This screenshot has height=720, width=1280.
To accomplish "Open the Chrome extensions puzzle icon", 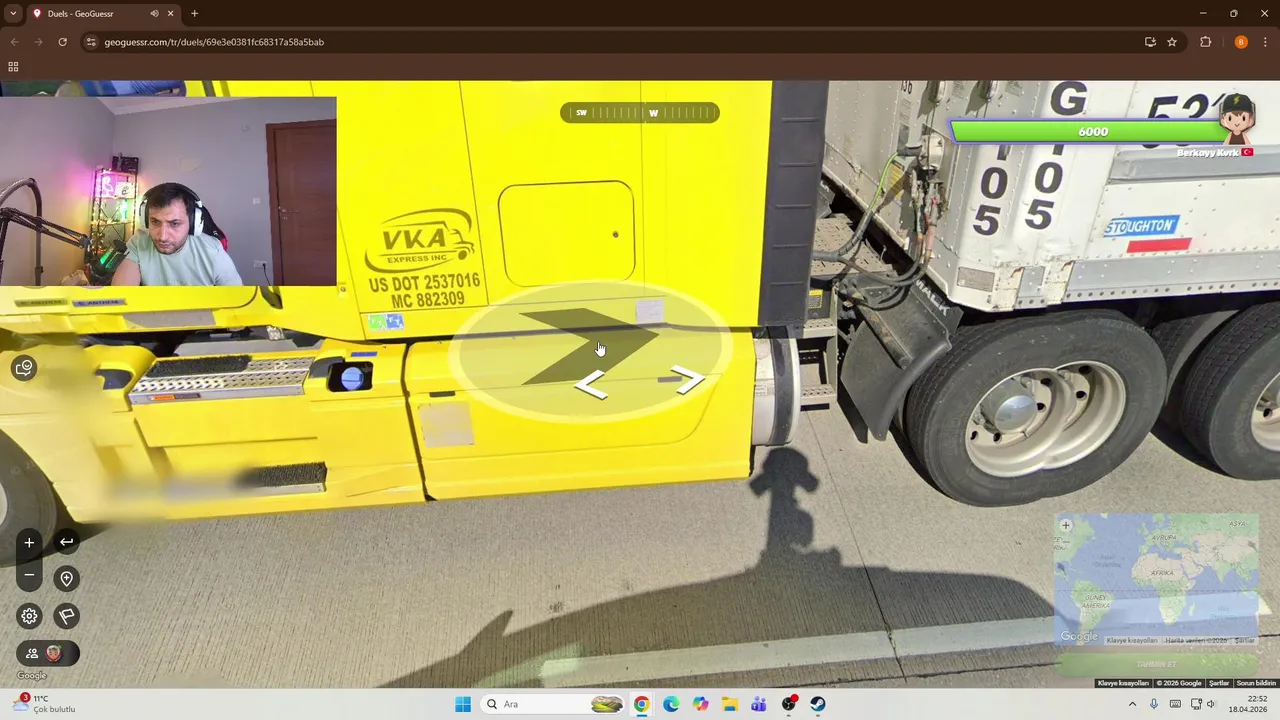I will (x=1205, y=42).
